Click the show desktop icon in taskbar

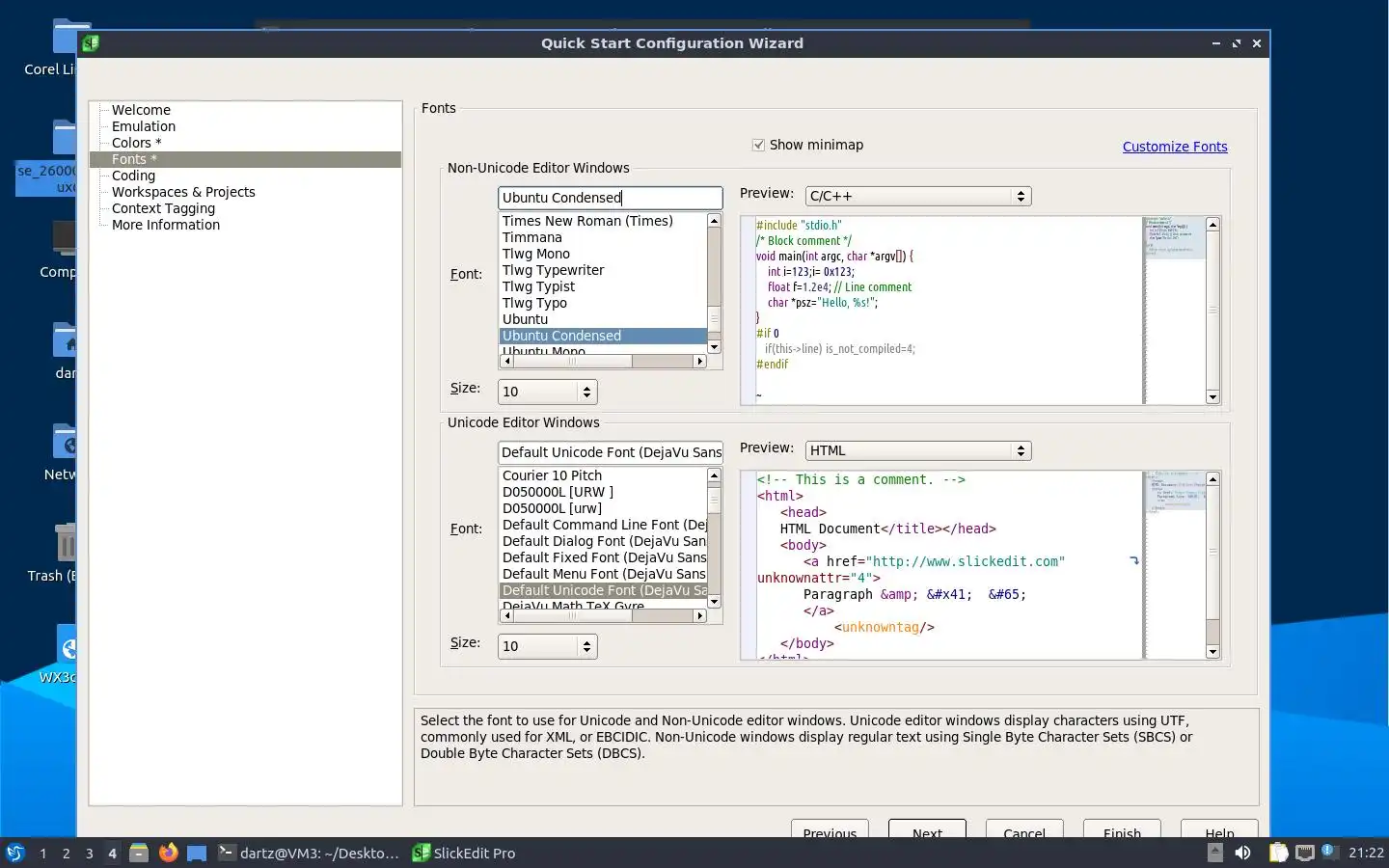[x=197, y=854]
